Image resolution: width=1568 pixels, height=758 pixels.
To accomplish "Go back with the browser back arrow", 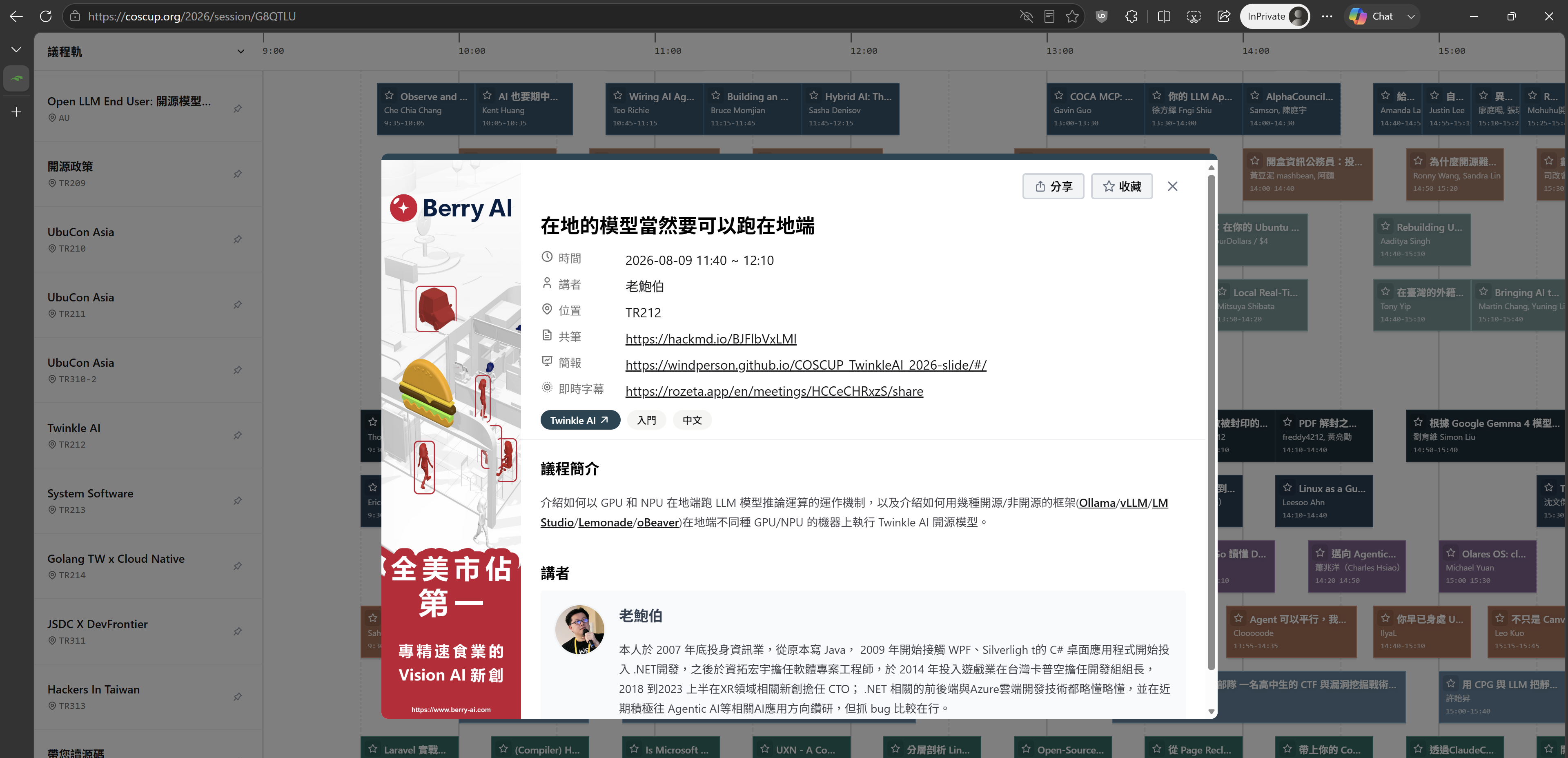I will [x=16, y=16].
